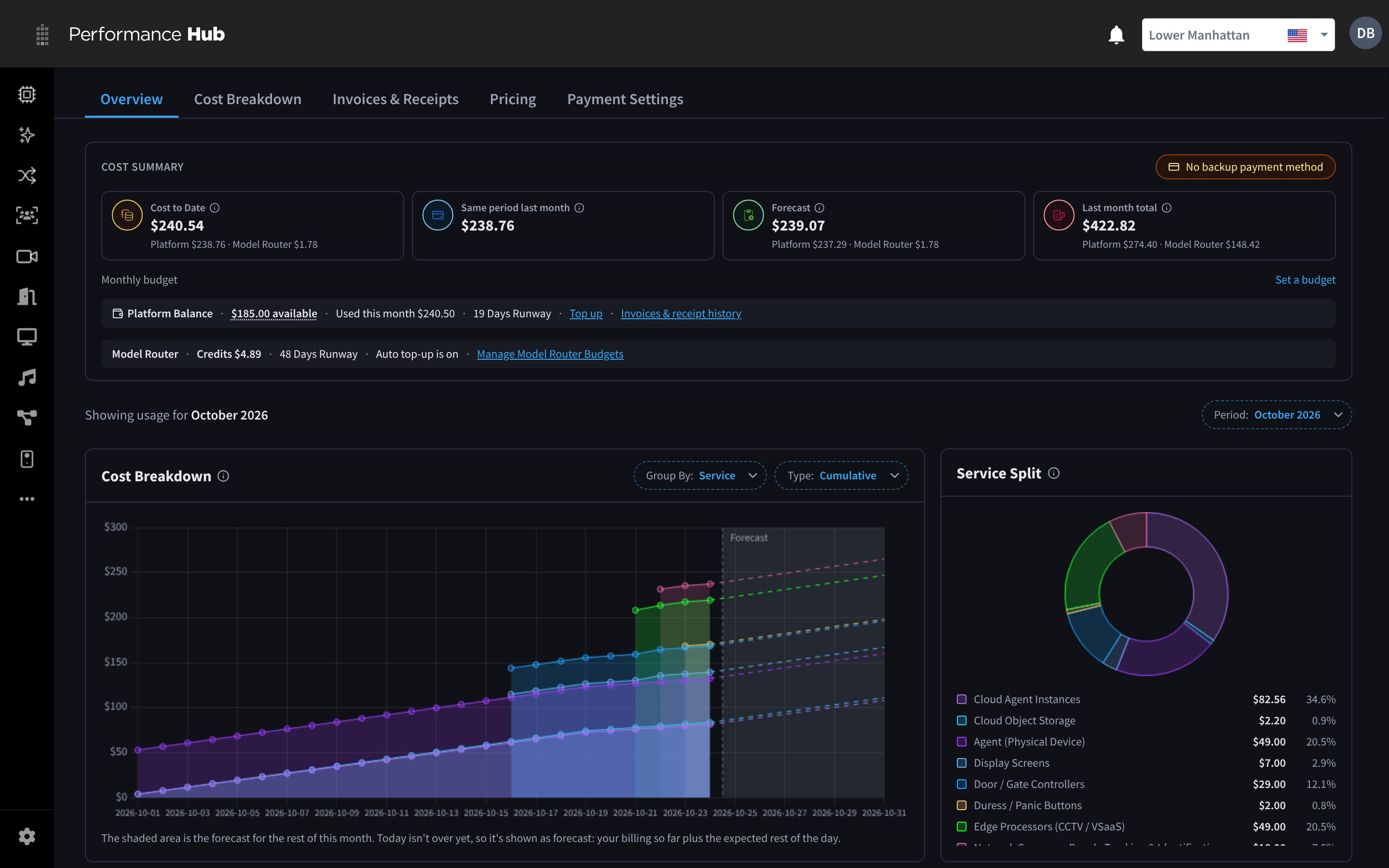Click Set a budget link
This screenshot has height=868, width=1389.
[1305, 280]
